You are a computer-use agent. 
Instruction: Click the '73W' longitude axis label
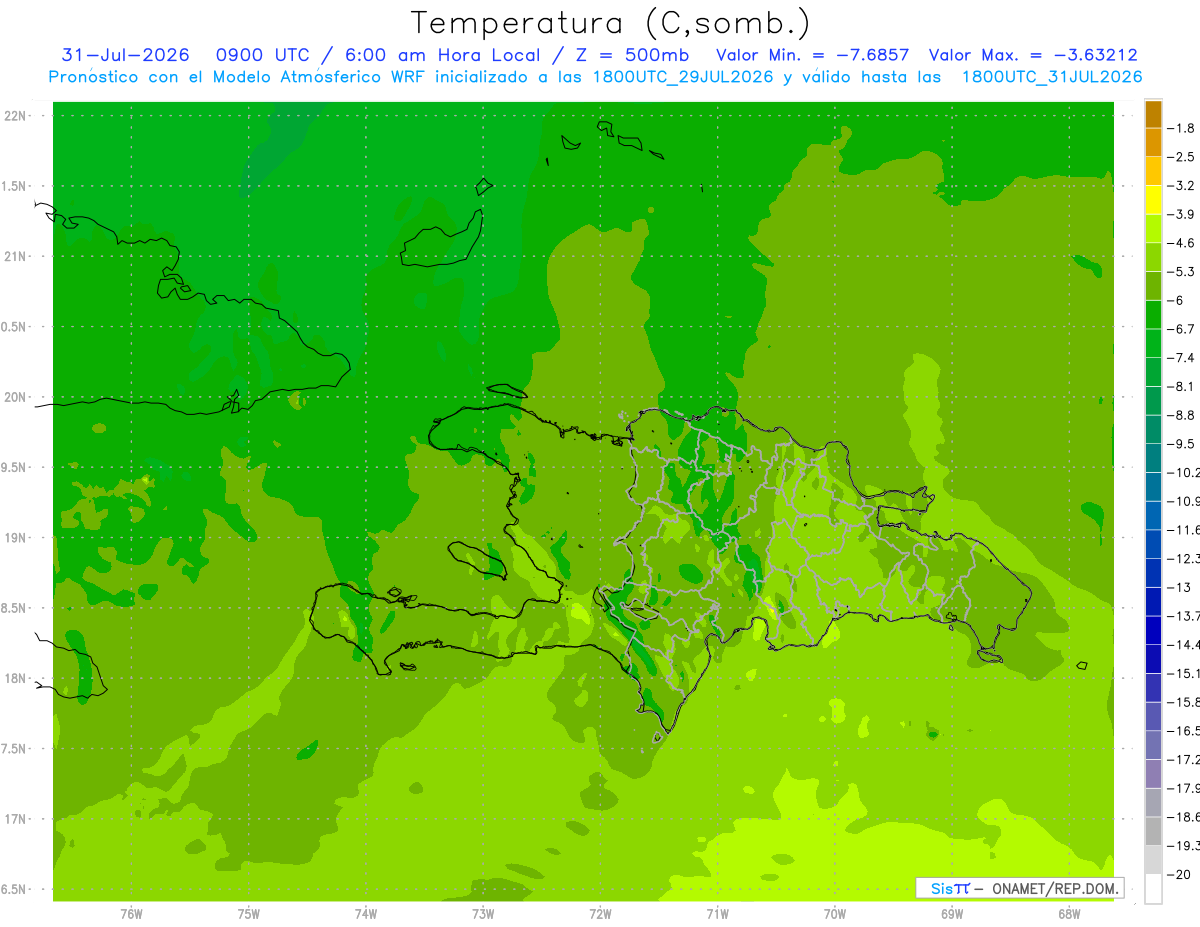point(483,914)
